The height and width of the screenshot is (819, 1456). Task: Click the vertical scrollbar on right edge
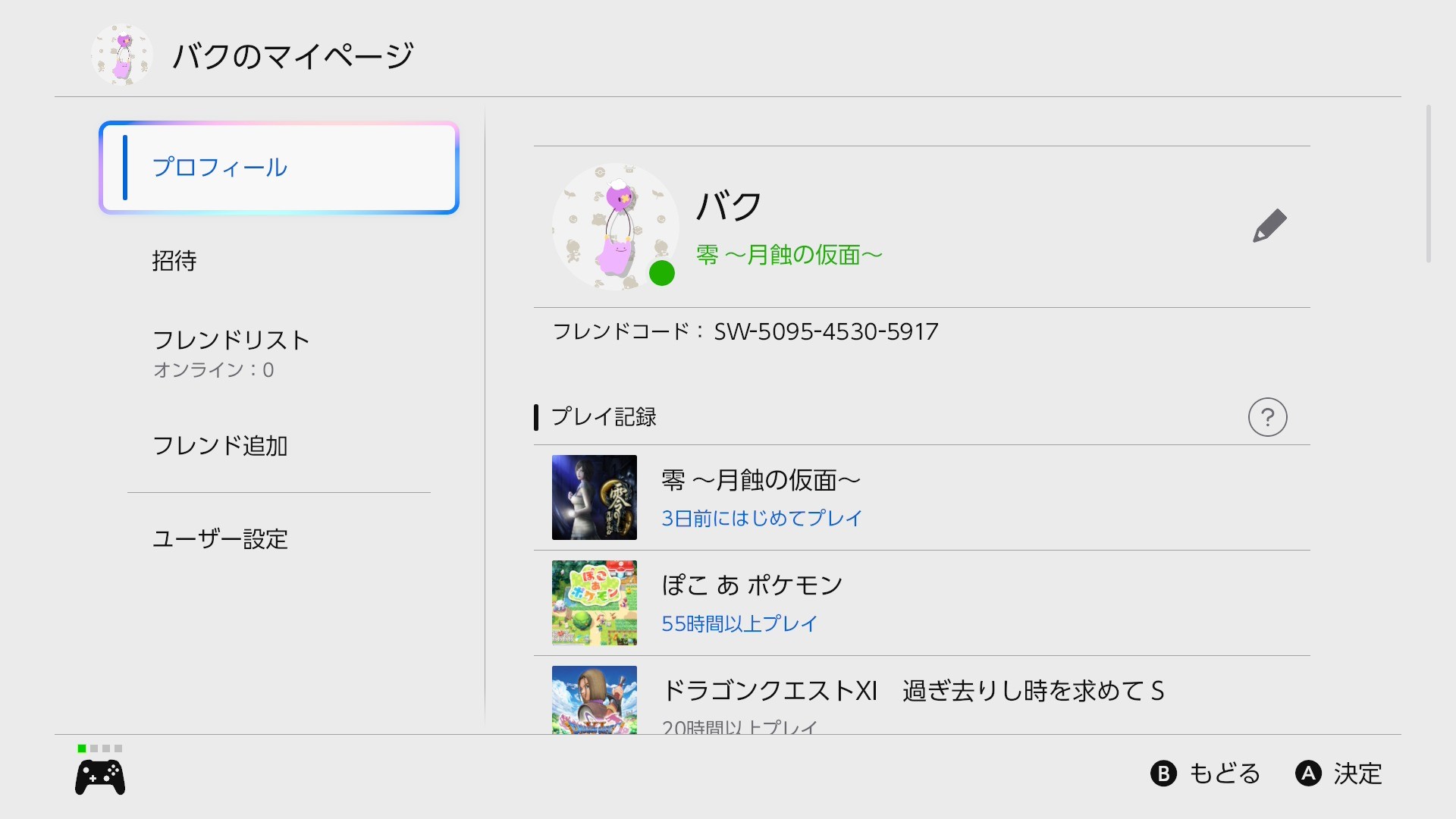[x=1428, y=184]
